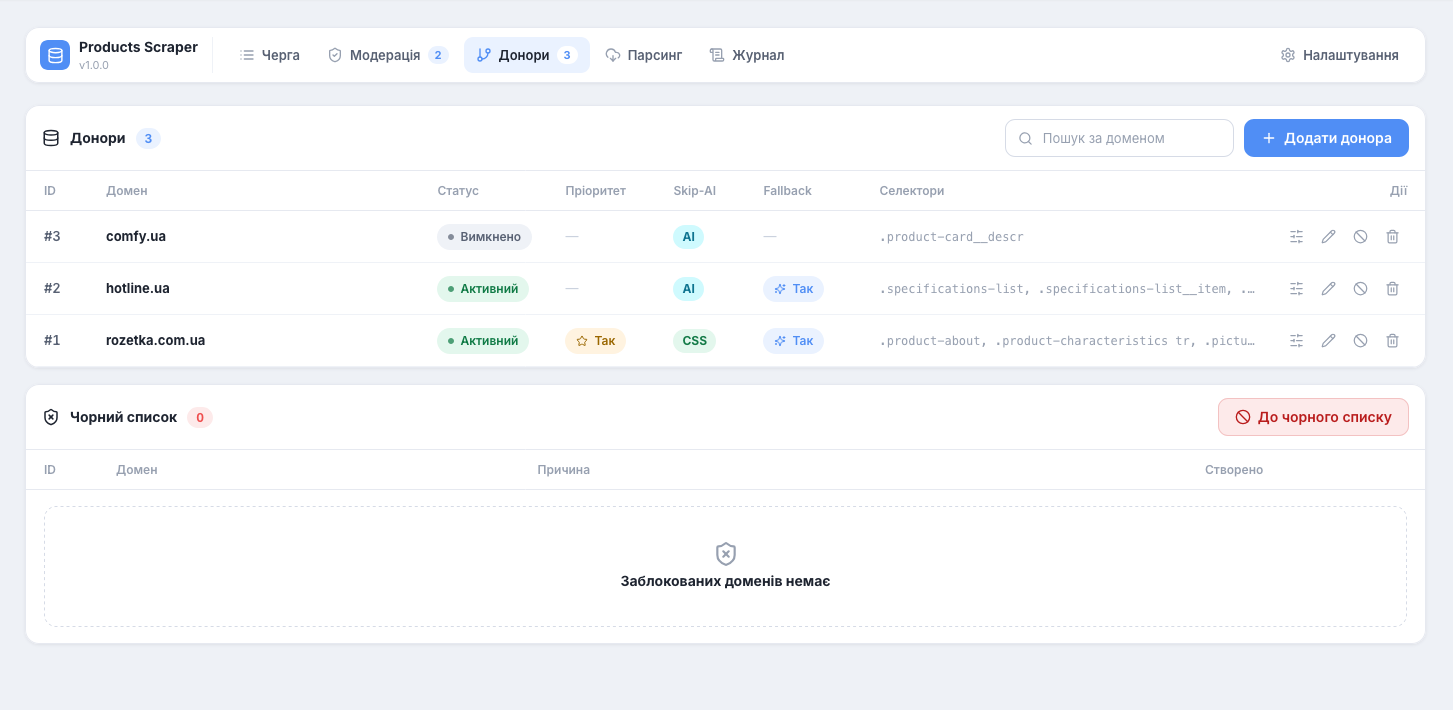Switch to the Модерація tab
This screenshot has width=1453, height=710.
pos(388,55)
